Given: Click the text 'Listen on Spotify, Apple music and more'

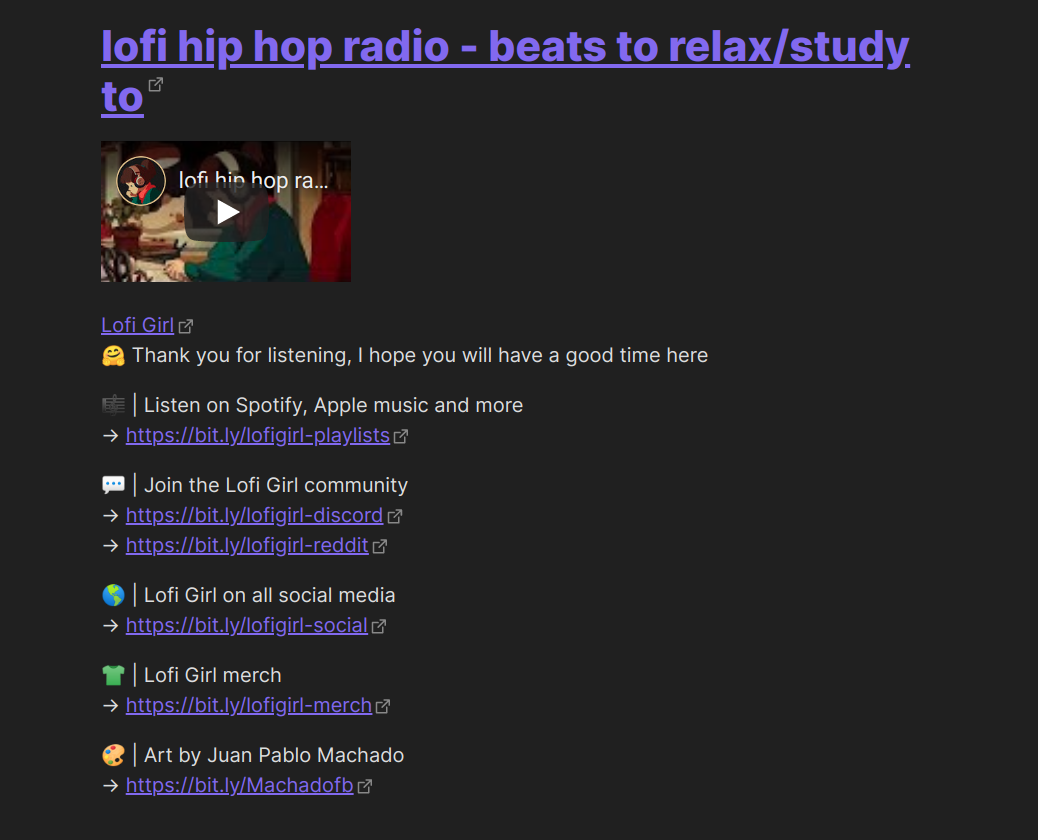Looking at the screenshot, I should click(x=334, y=405).
